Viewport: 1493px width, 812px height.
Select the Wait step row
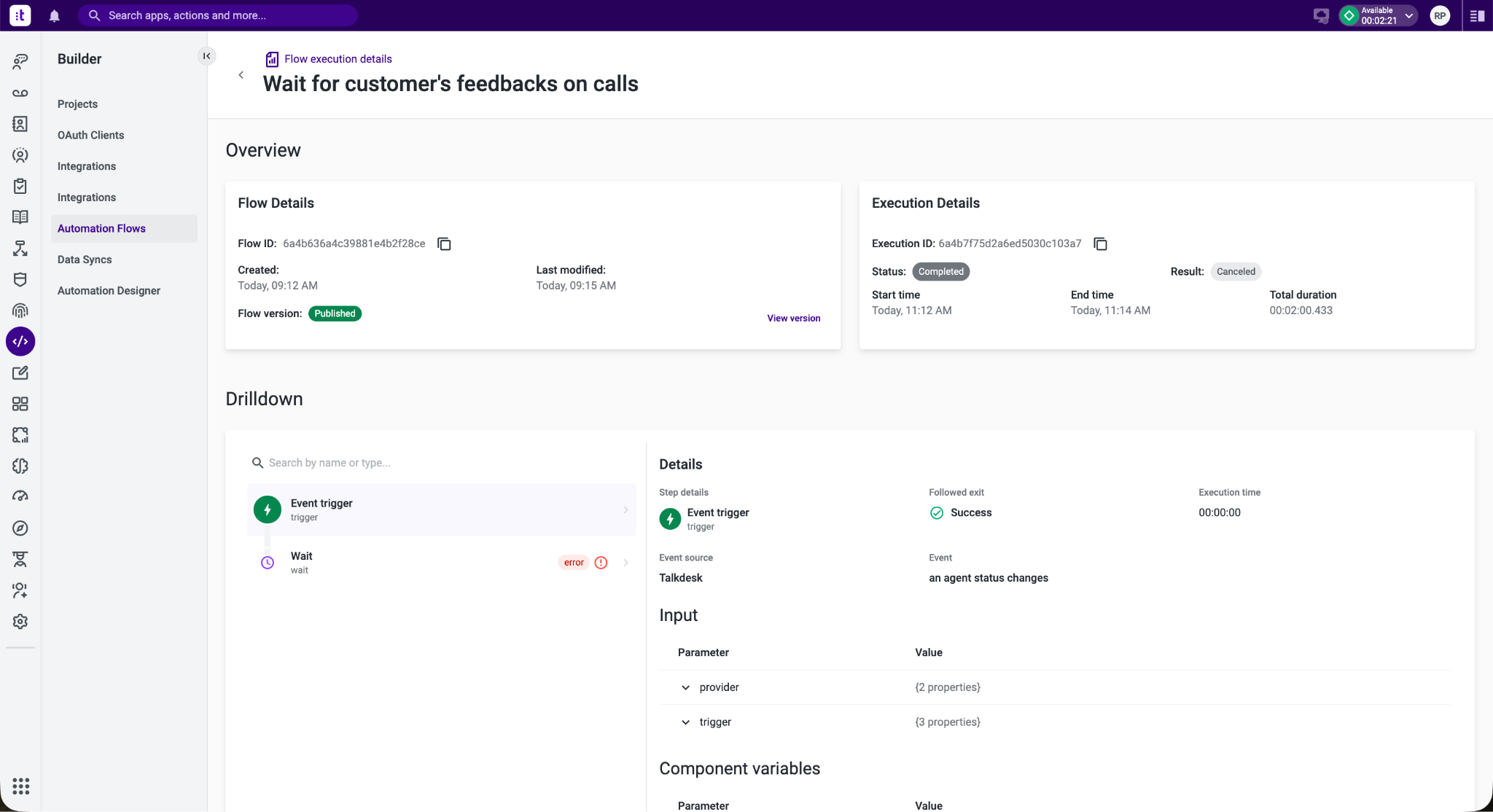point(442,563)
